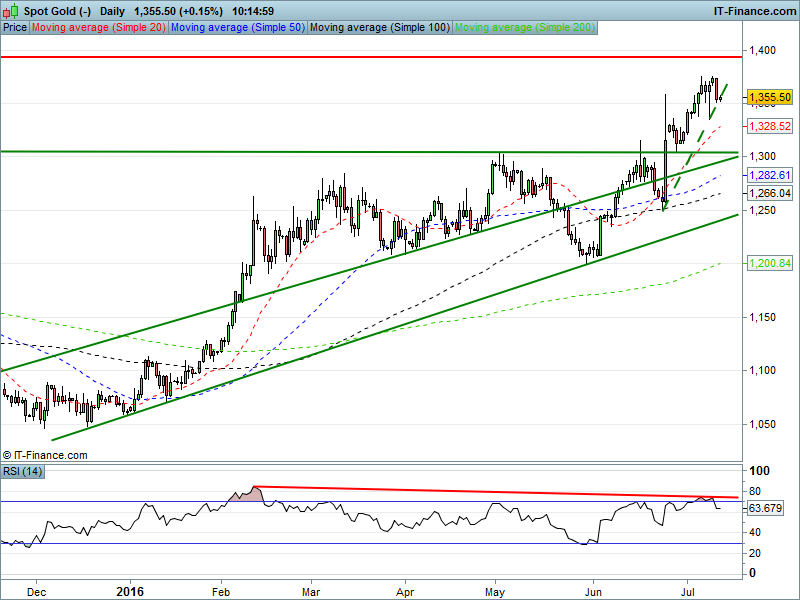Click the Feb label on time axis

pyautogui.click(x=221, y=592)
